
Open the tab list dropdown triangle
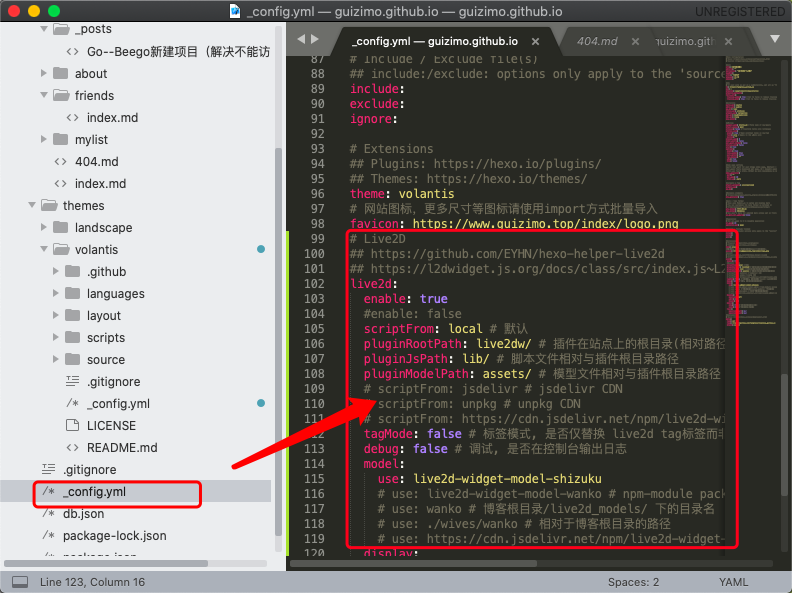coord(775,39)
